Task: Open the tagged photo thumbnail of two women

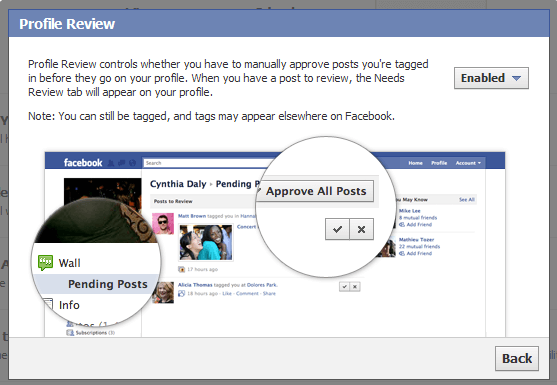Action: point(206,242)
